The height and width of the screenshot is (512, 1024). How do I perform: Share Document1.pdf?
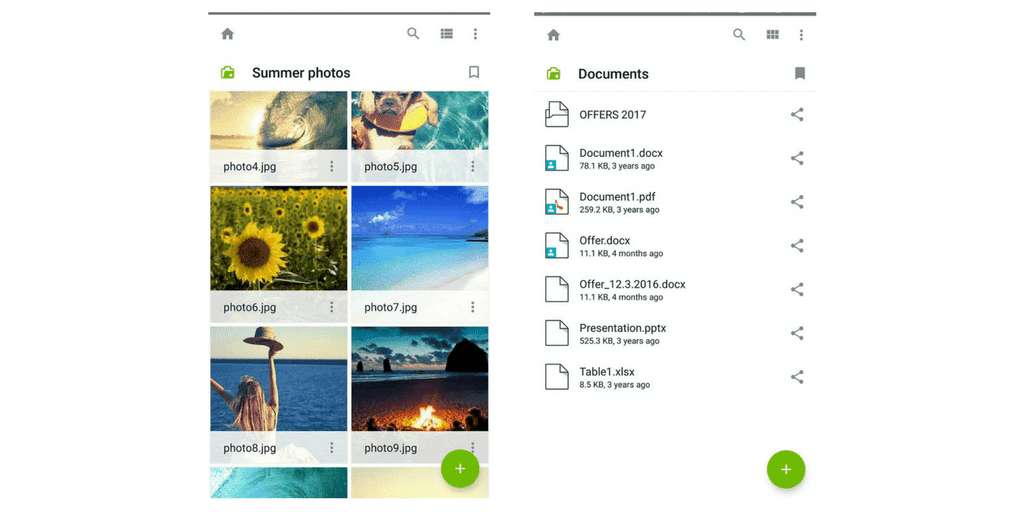pos(797,202)
